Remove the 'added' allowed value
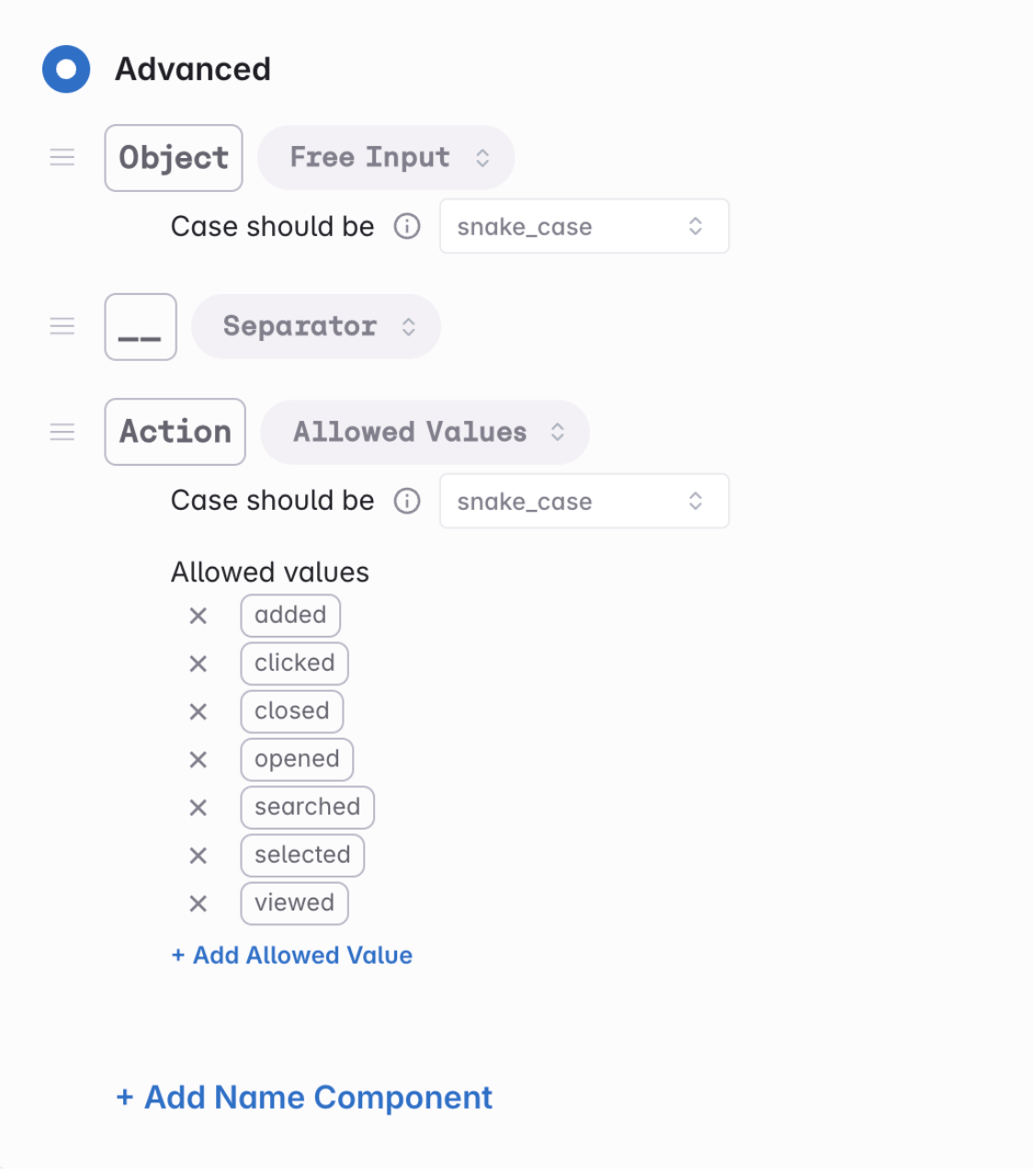The image size is (1033, 1176). pyautogui.click(x=198, y=616)
